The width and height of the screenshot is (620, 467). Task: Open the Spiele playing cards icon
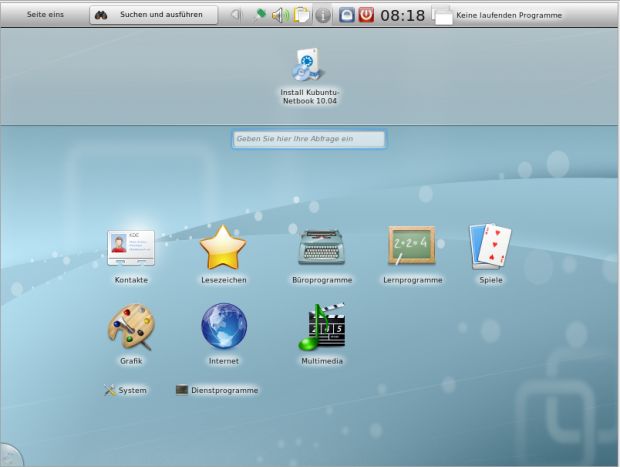click(x=490, y=247)
